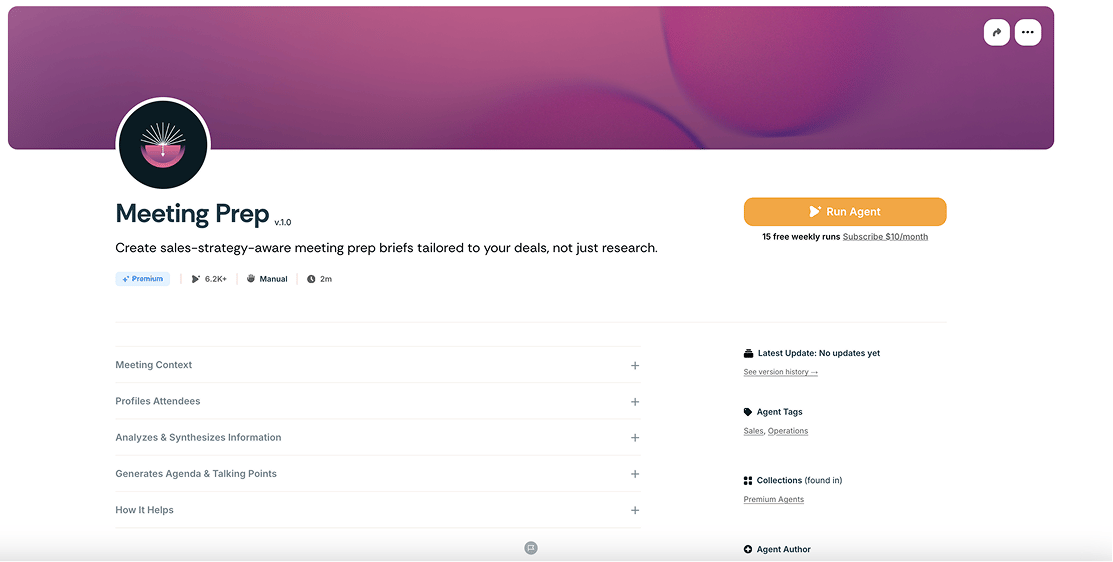The height and width of the screenshot is (562, 1113).
Task: Expand Generates Agenda & Talking Points section
Action: click(634, 474)
